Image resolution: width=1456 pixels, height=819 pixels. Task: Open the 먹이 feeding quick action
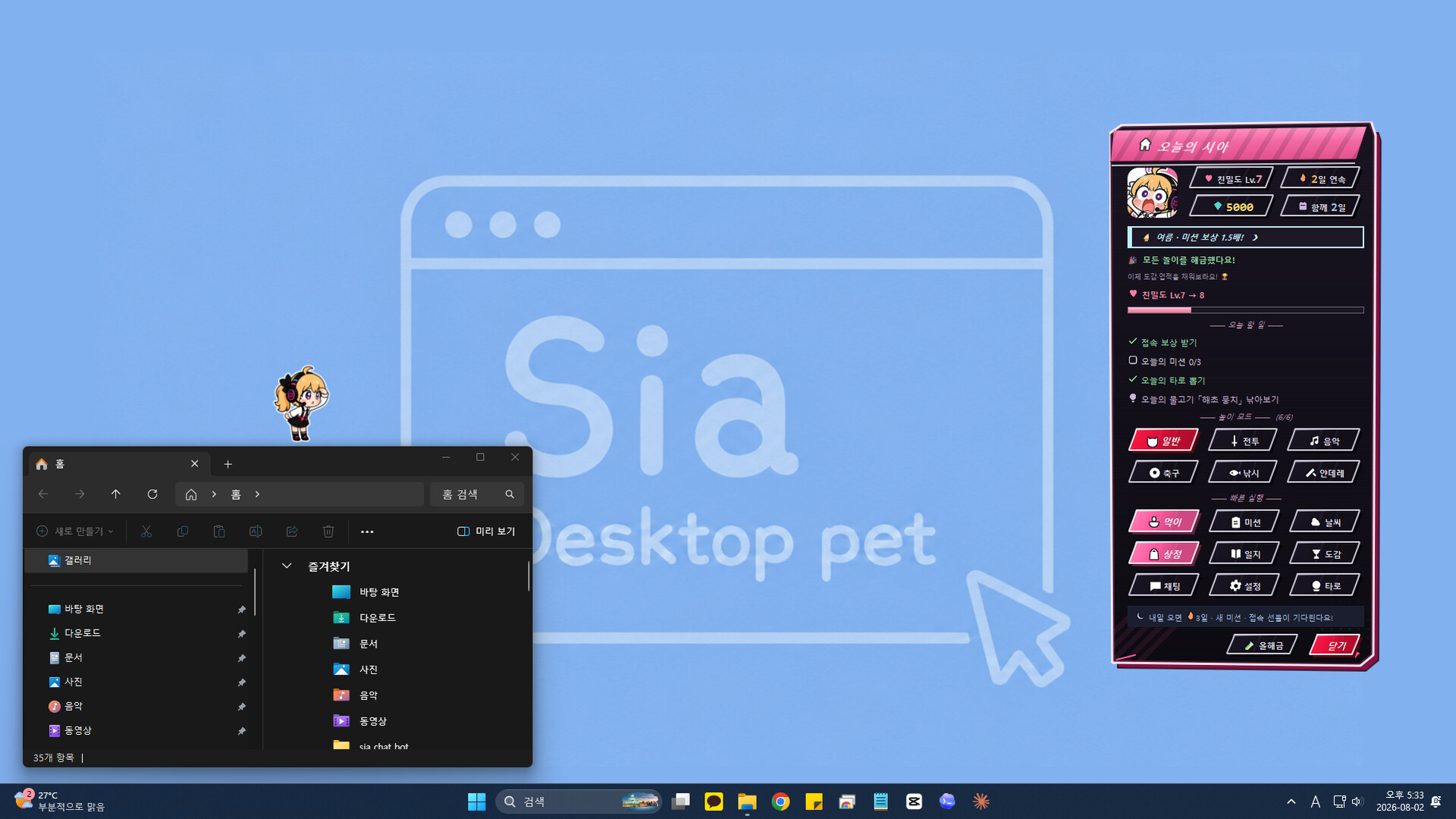(1164, 522)
